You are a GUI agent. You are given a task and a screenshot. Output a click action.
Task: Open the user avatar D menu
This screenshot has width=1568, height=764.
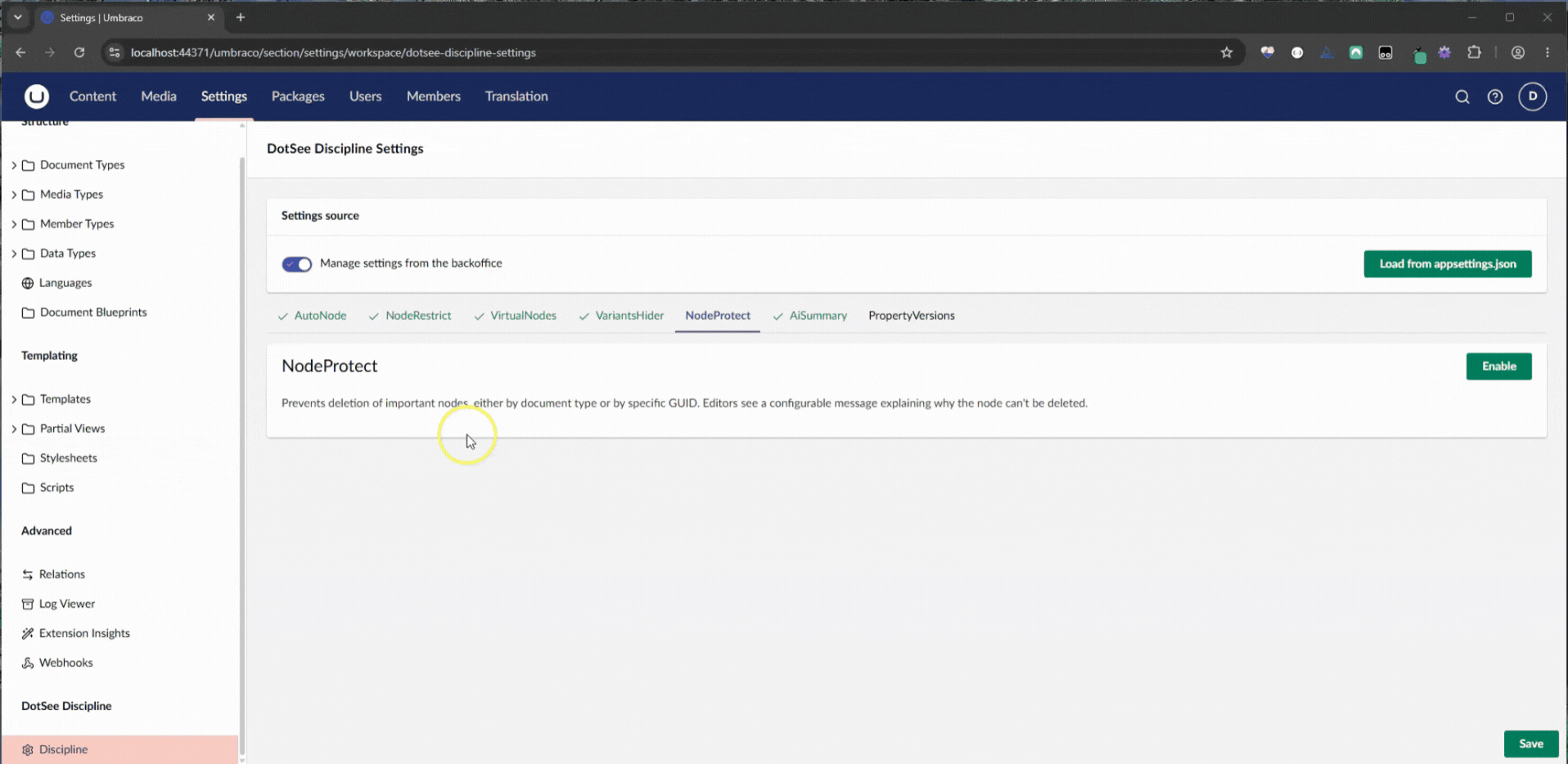(1532, 97)
